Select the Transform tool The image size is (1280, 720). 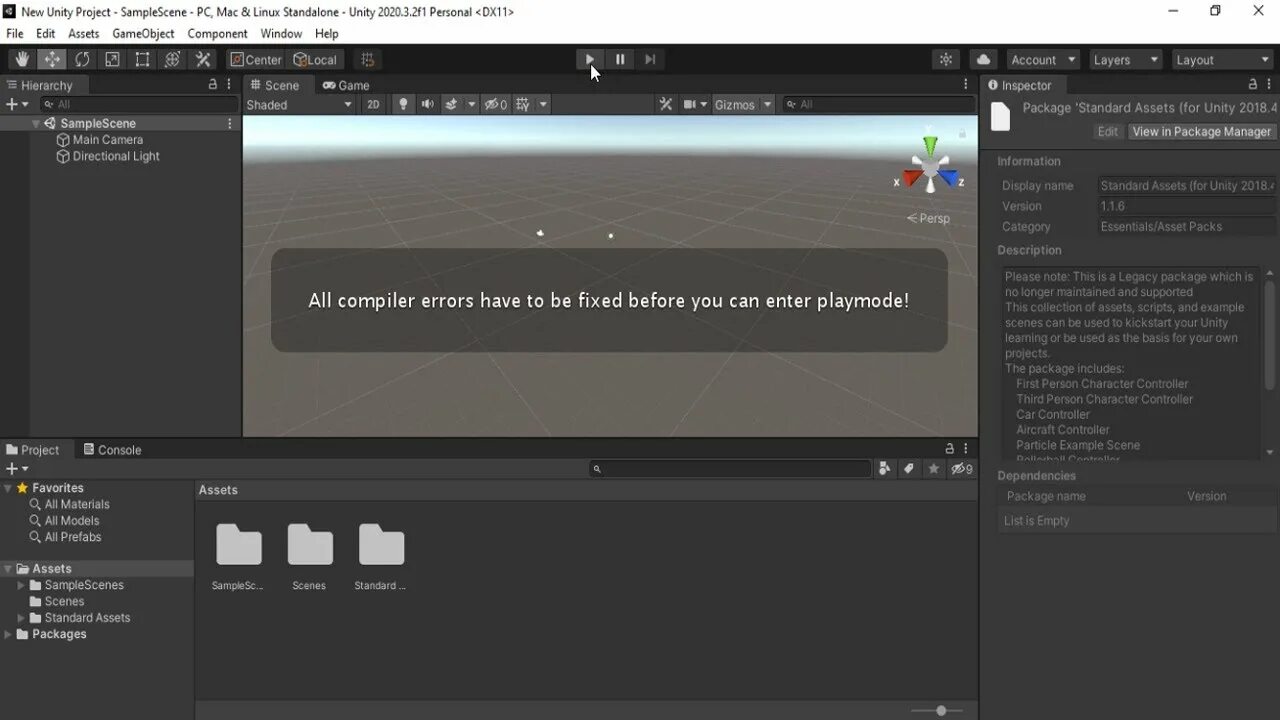172,60
